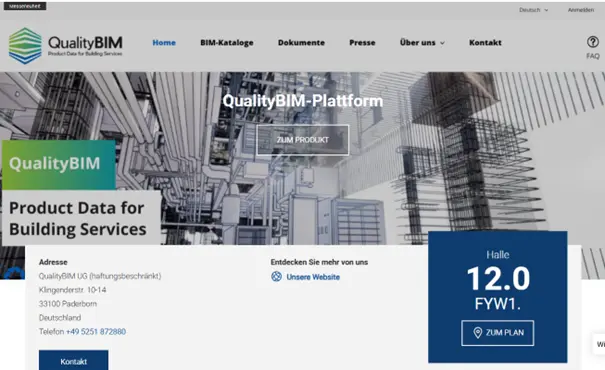The width and height of the screenshot is (605, 370).
Task: Click the Anmelden login link
Action: 581,10
